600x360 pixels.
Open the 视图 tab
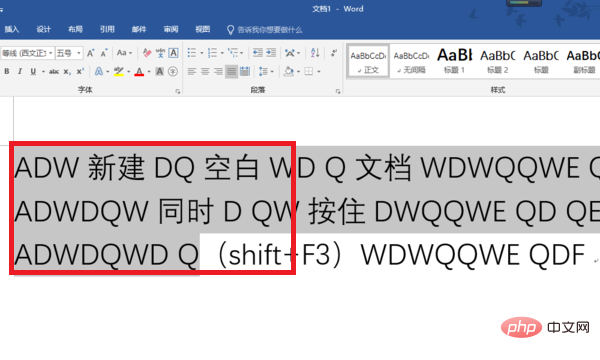202,29
